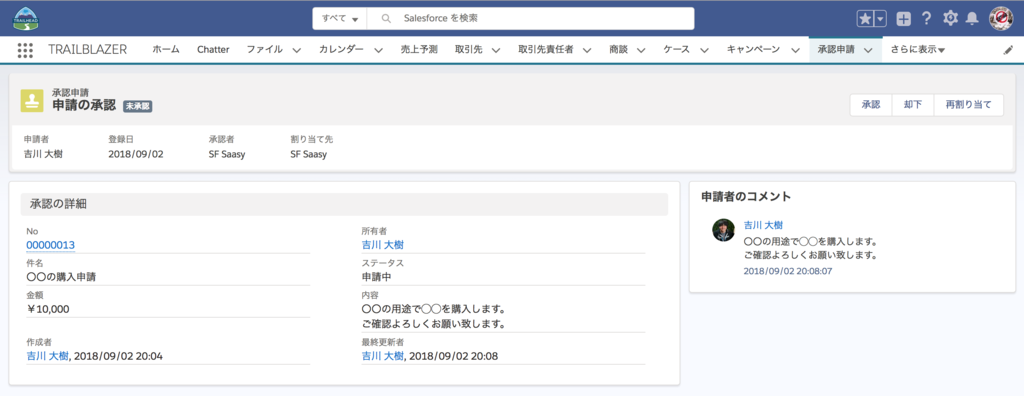Screen dimensions: 1024x396
Task: Open 所有者 吉川 大樹 link
Action: [x=383, y=245]
